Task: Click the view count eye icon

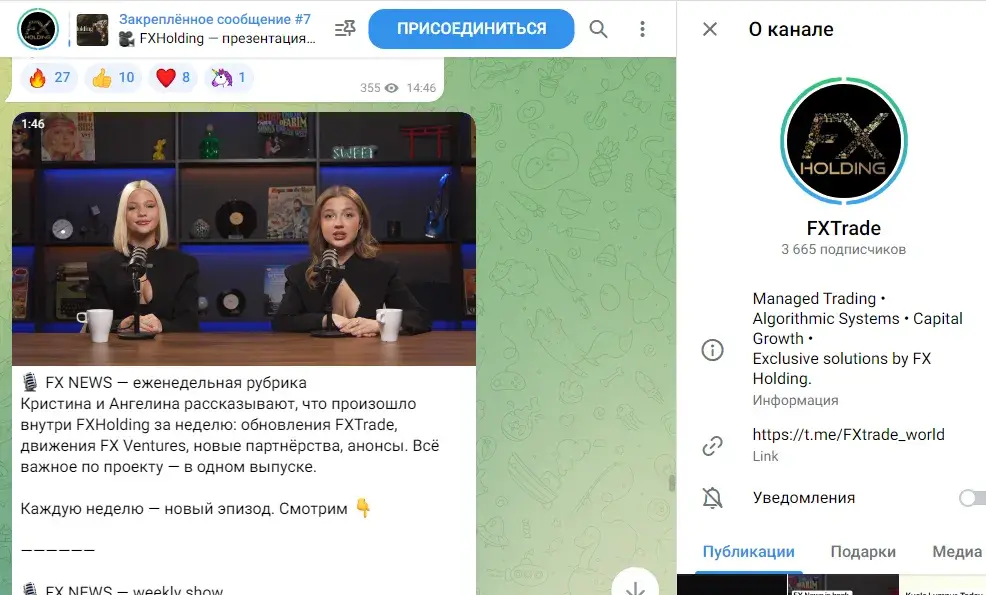Action: click(x=391, y=88)
